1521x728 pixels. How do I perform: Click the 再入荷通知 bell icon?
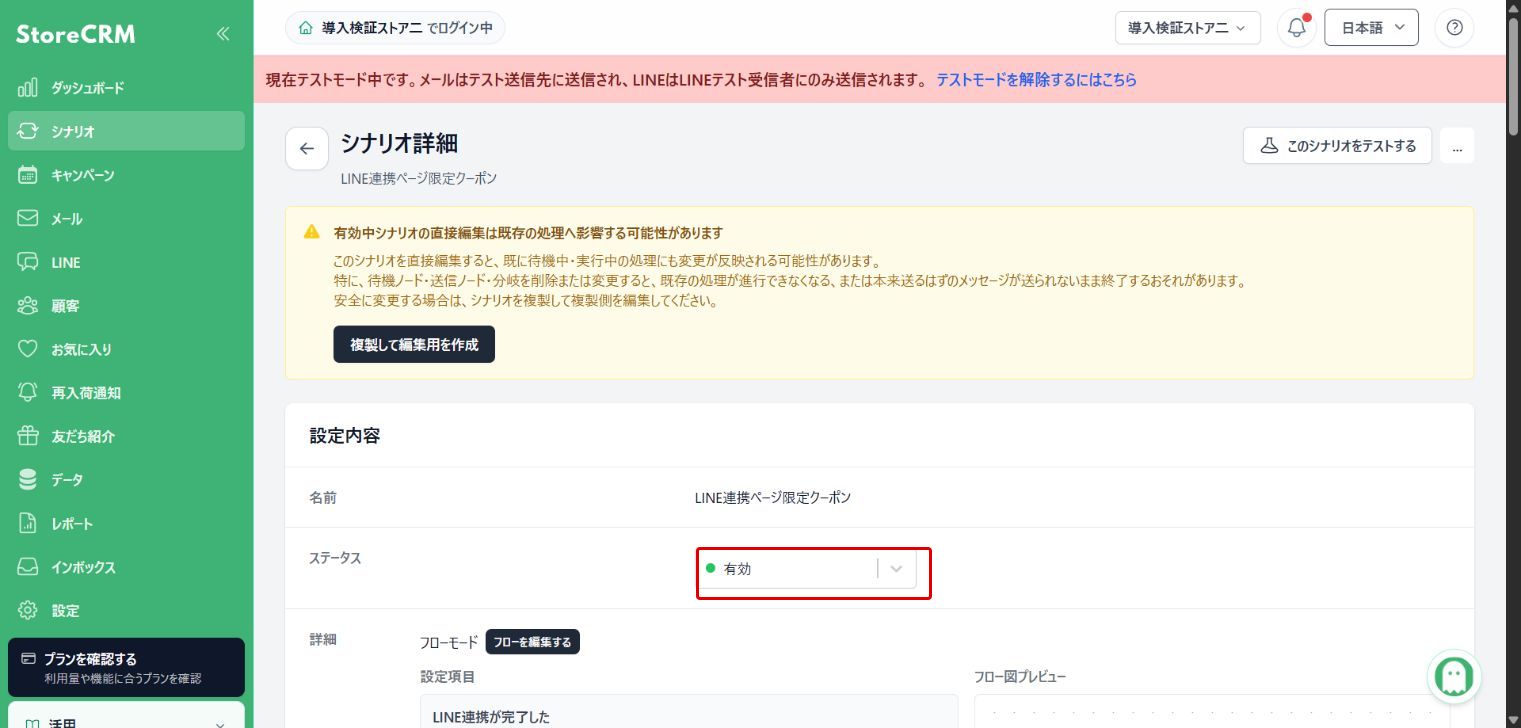[x=28, y=393]
